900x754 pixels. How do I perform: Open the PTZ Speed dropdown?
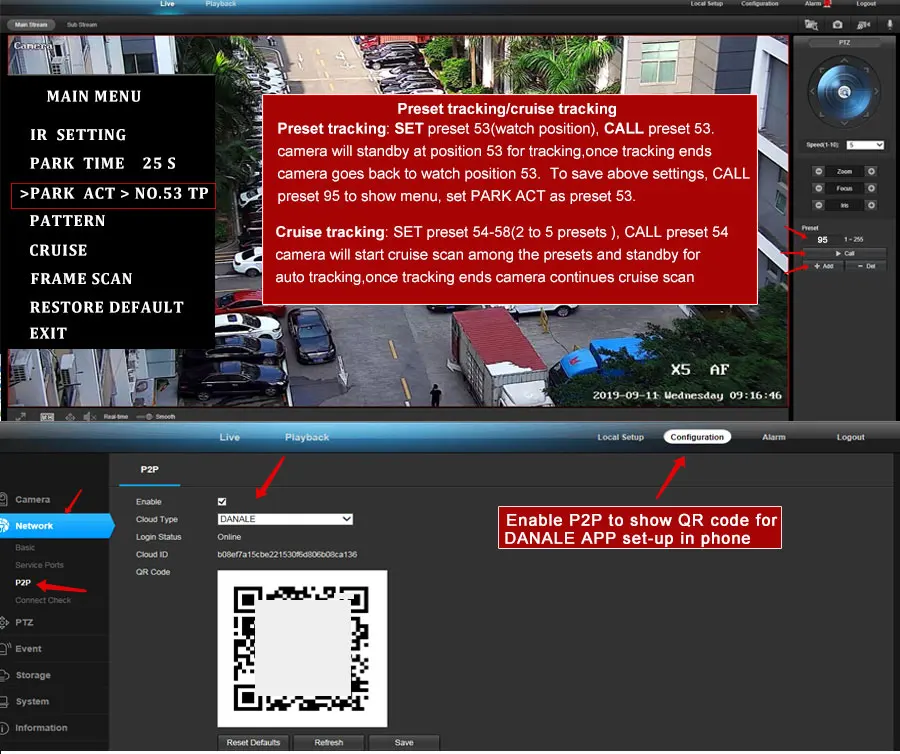pyautogui.click(x=865, y=145)
